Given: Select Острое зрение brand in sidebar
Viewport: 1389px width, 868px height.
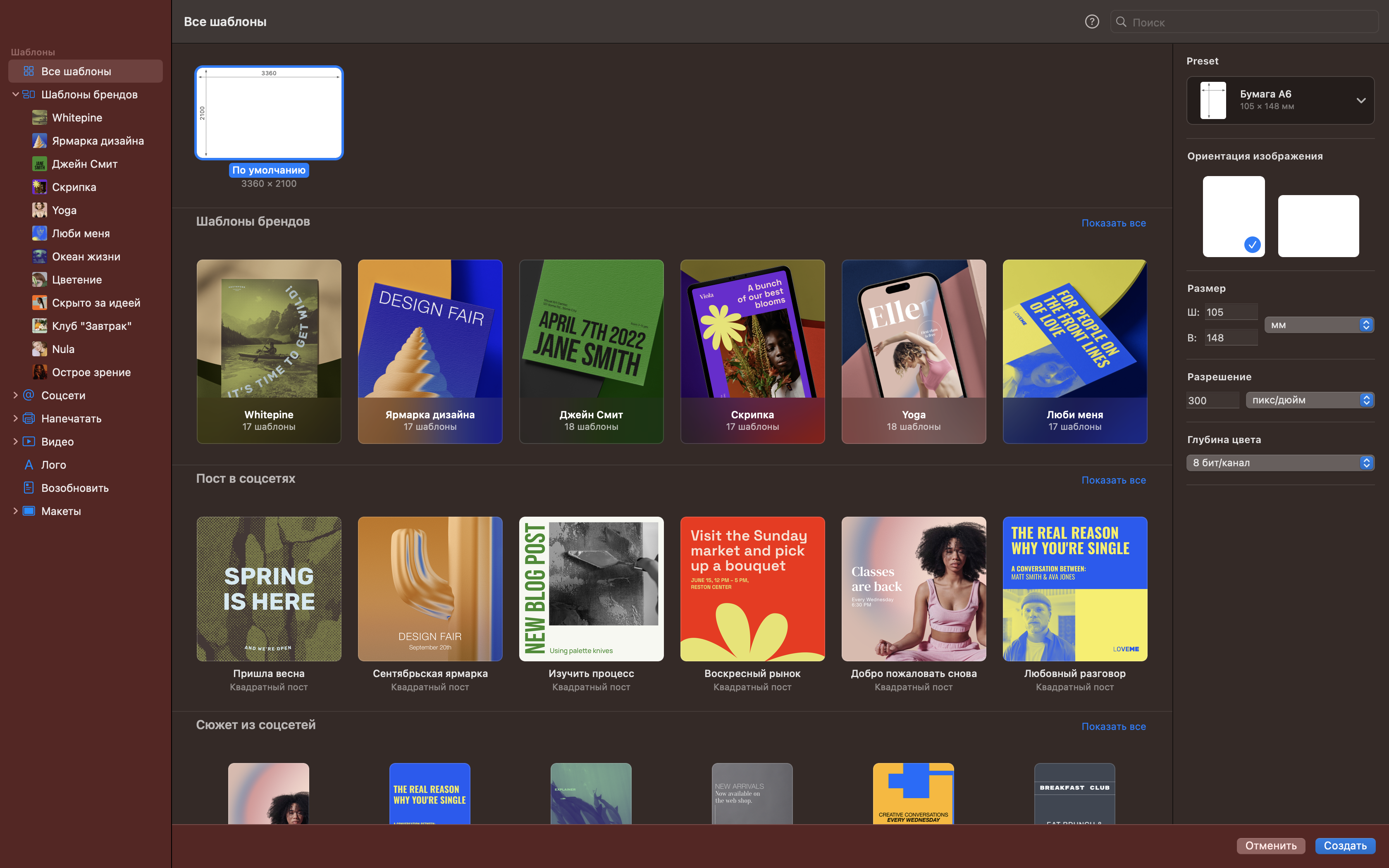Looking at the screenshot, I should coord(86,372).
